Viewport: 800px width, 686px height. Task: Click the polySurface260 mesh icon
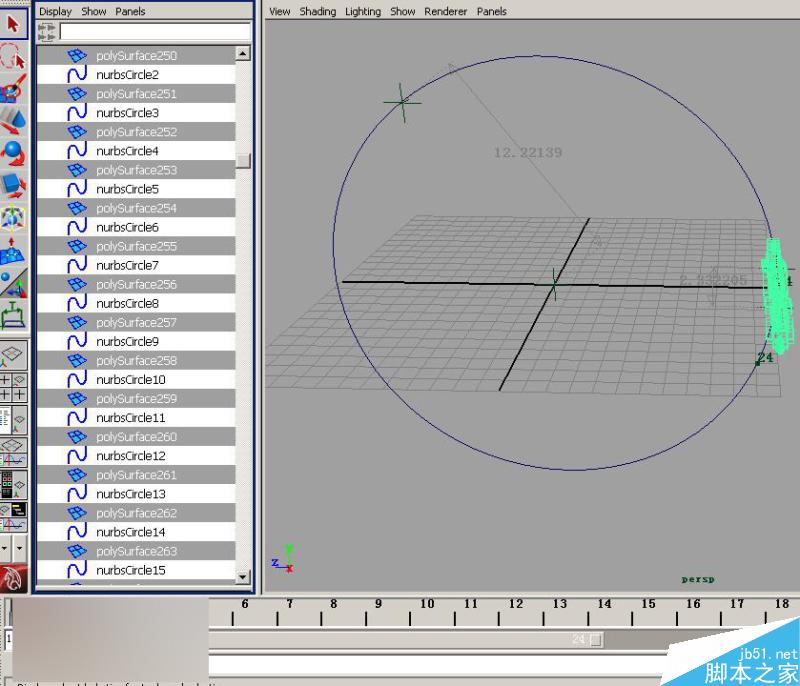[77, 437]
